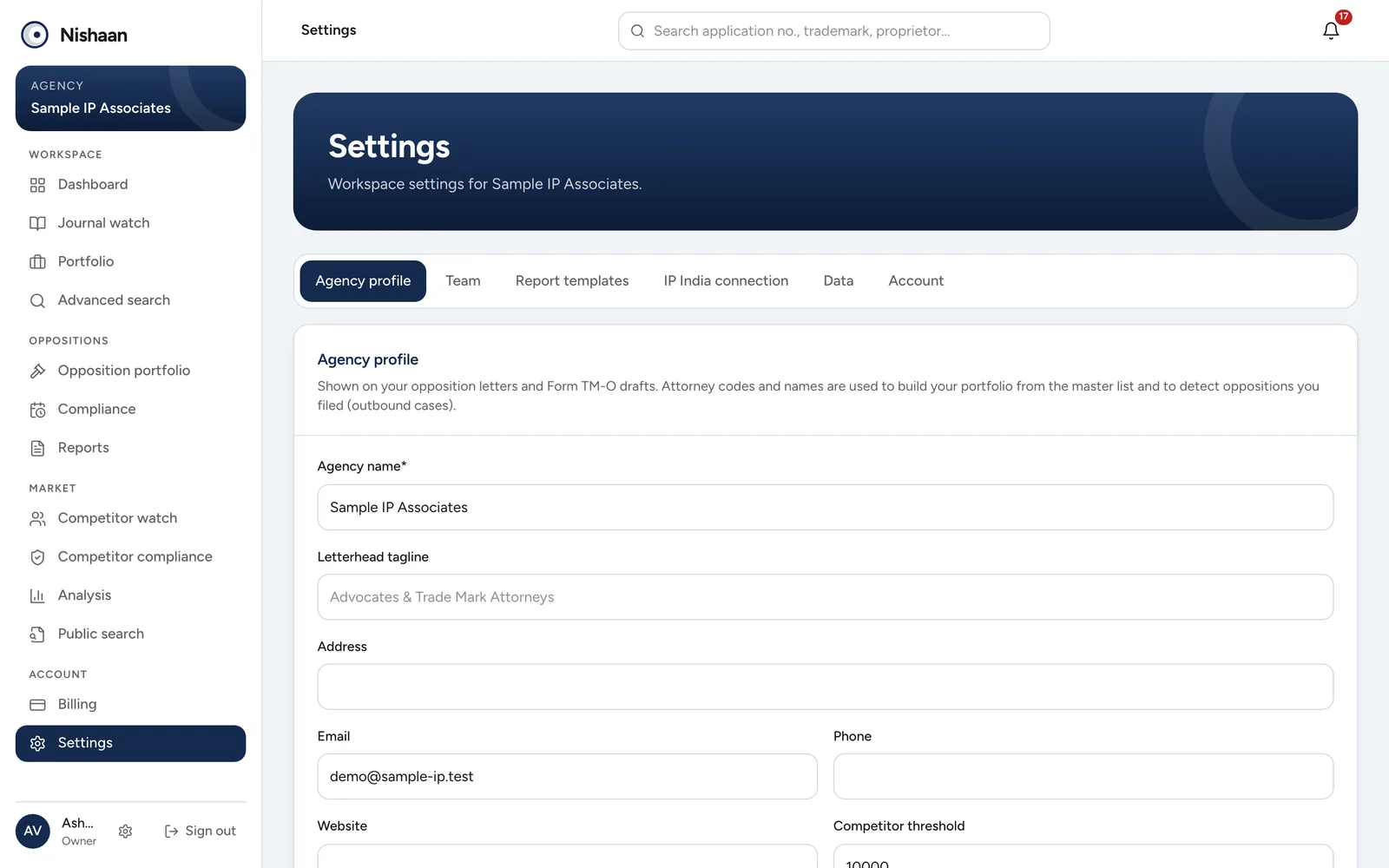Click the Analysis bar chart icon
This screenshot has height=868, width=1389.
[37, 595]
